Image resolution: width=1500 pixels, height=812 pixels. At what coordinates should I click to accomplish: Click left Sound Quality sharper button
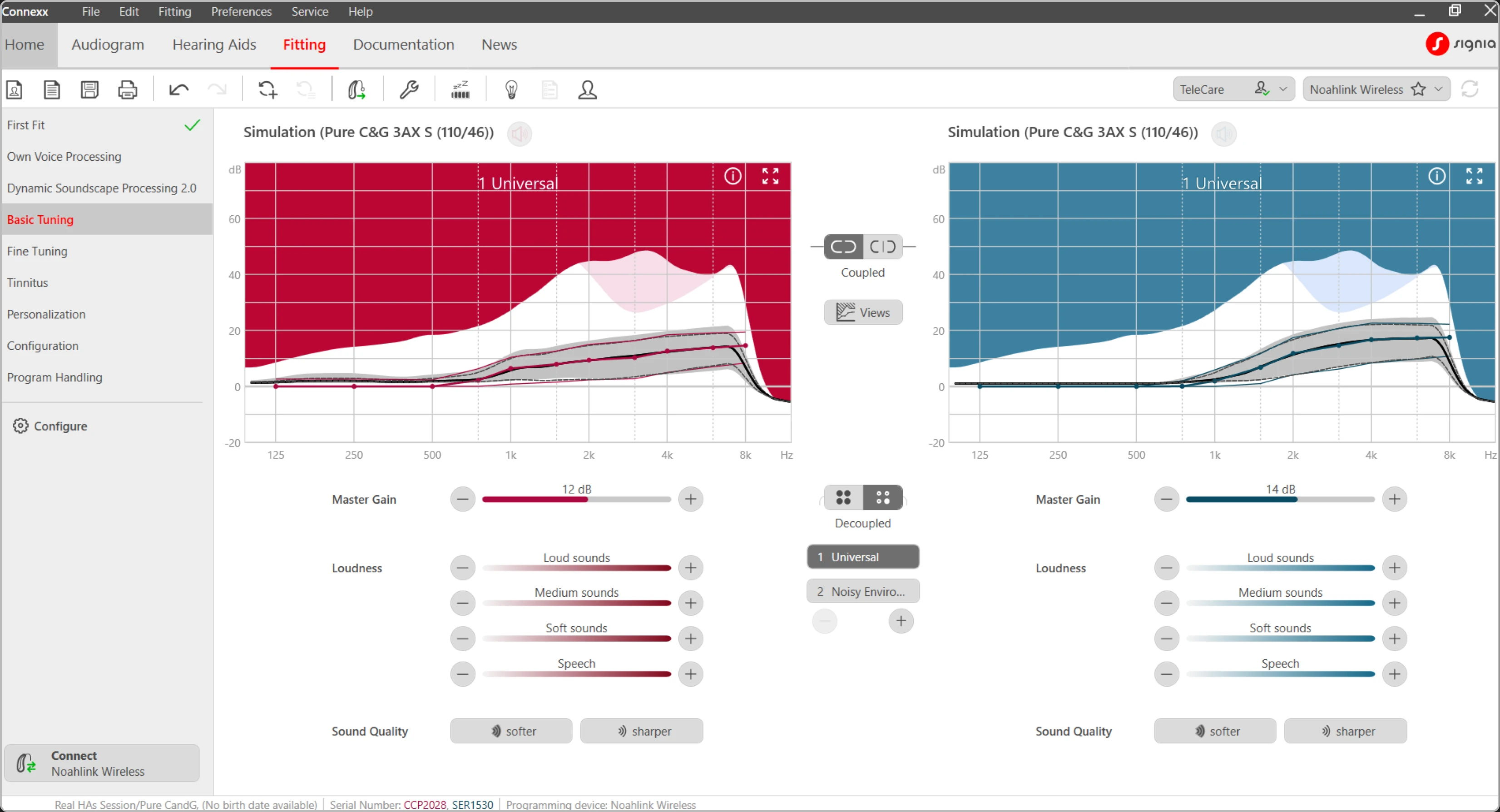[642, 732]
